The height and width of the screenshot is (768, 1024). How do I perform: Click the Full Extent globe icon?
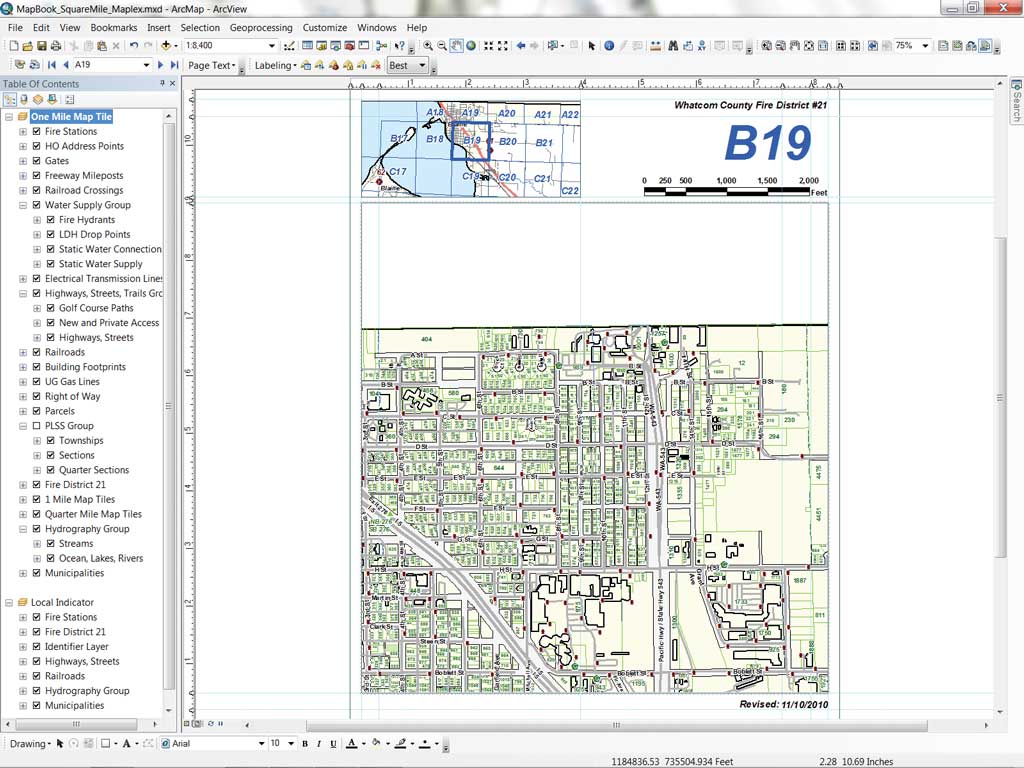point(471,46)
